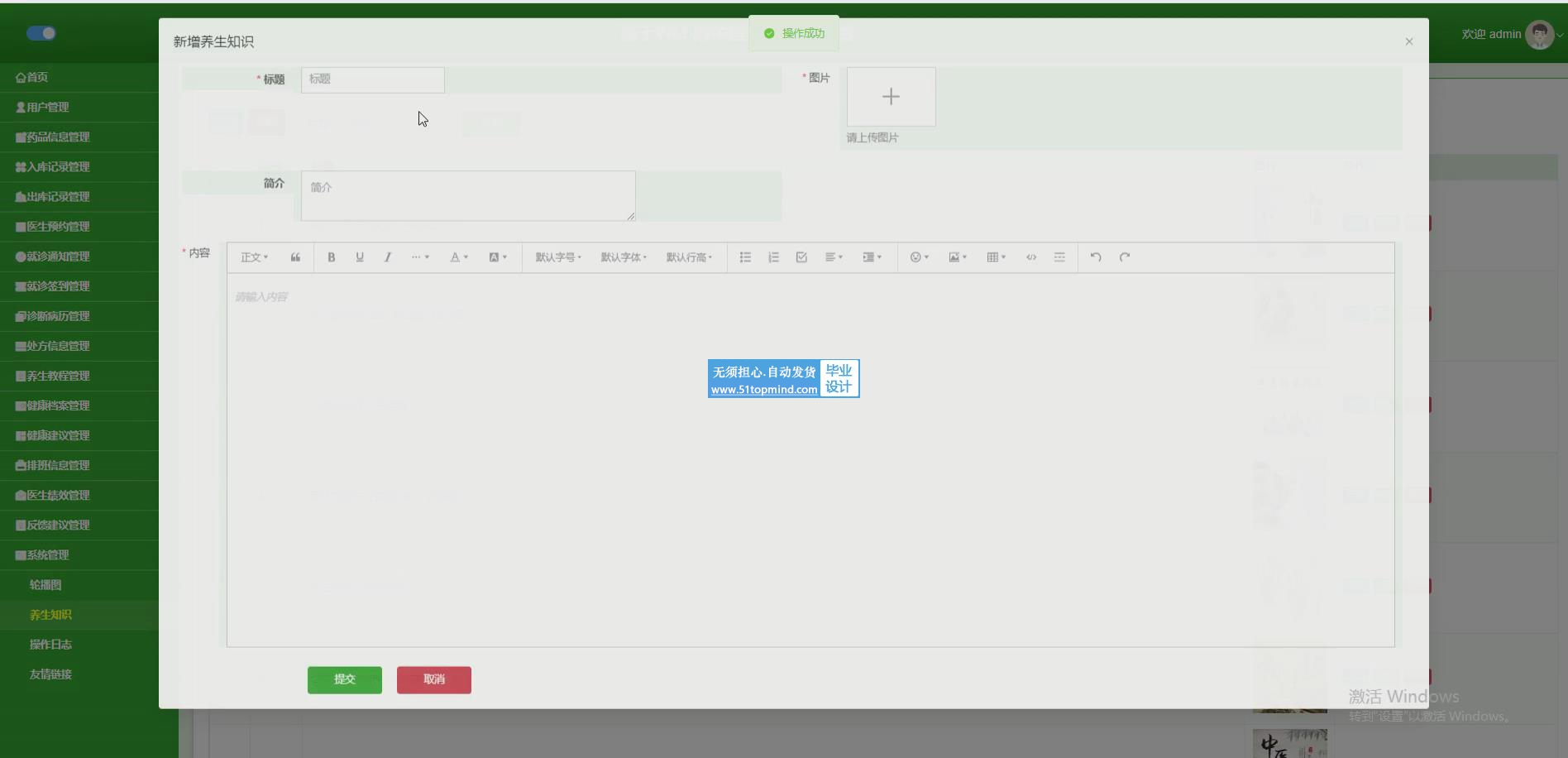Expand the 正文 heading style dropdown
The image size is (1568, 758).
254,257
